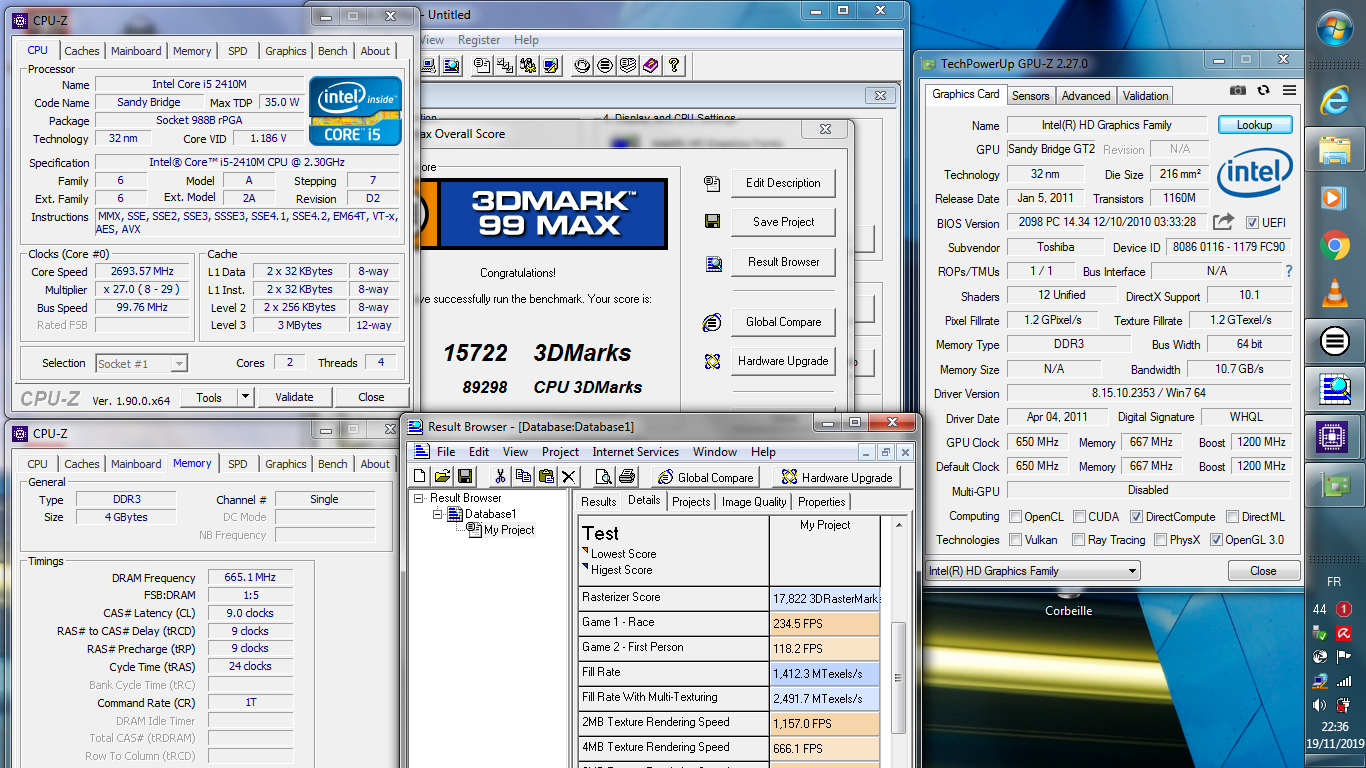
Task: Switch to the Advanced tab in GPU-Z
Action: (1086, 96)
